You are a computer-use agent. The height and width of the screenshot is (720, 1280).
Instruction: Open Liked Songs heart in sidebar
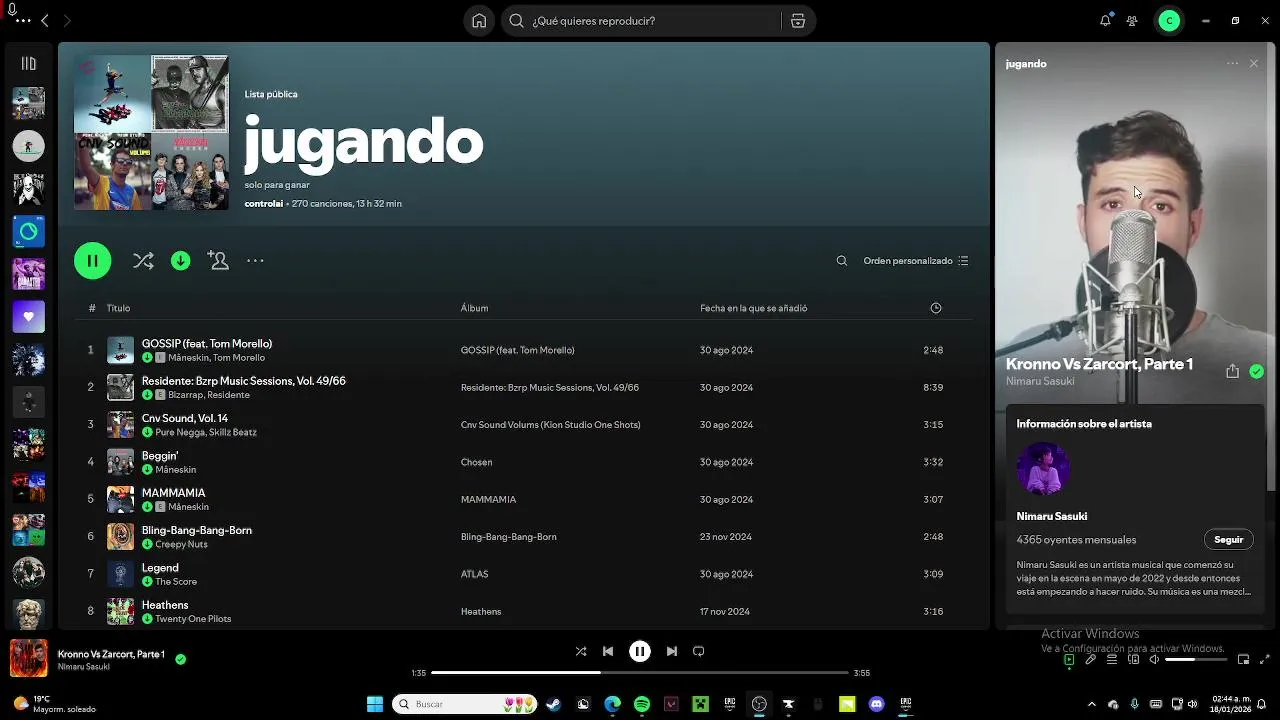[28, 317]
